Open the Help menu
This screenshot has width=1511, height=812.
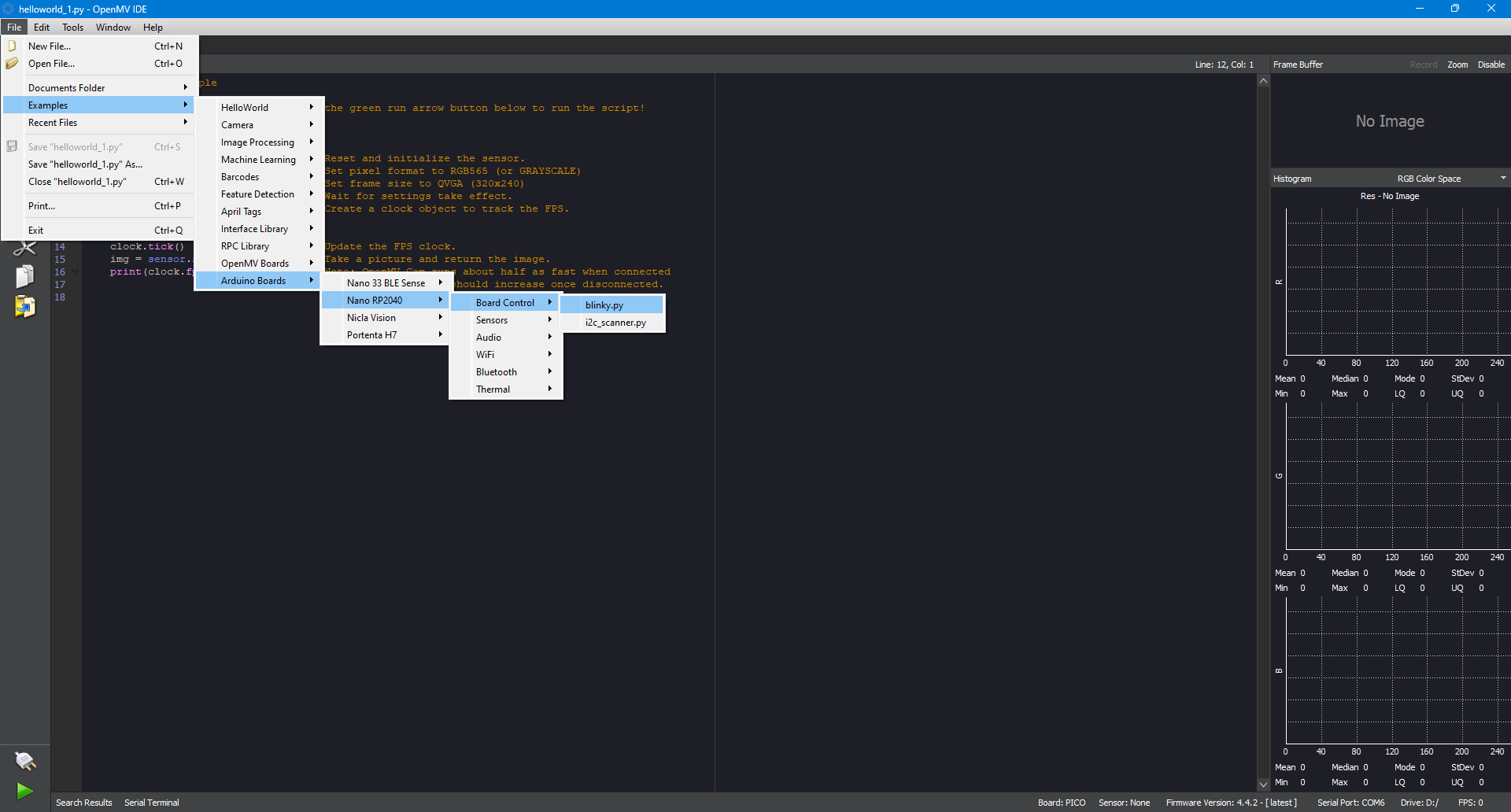point(153,28)
